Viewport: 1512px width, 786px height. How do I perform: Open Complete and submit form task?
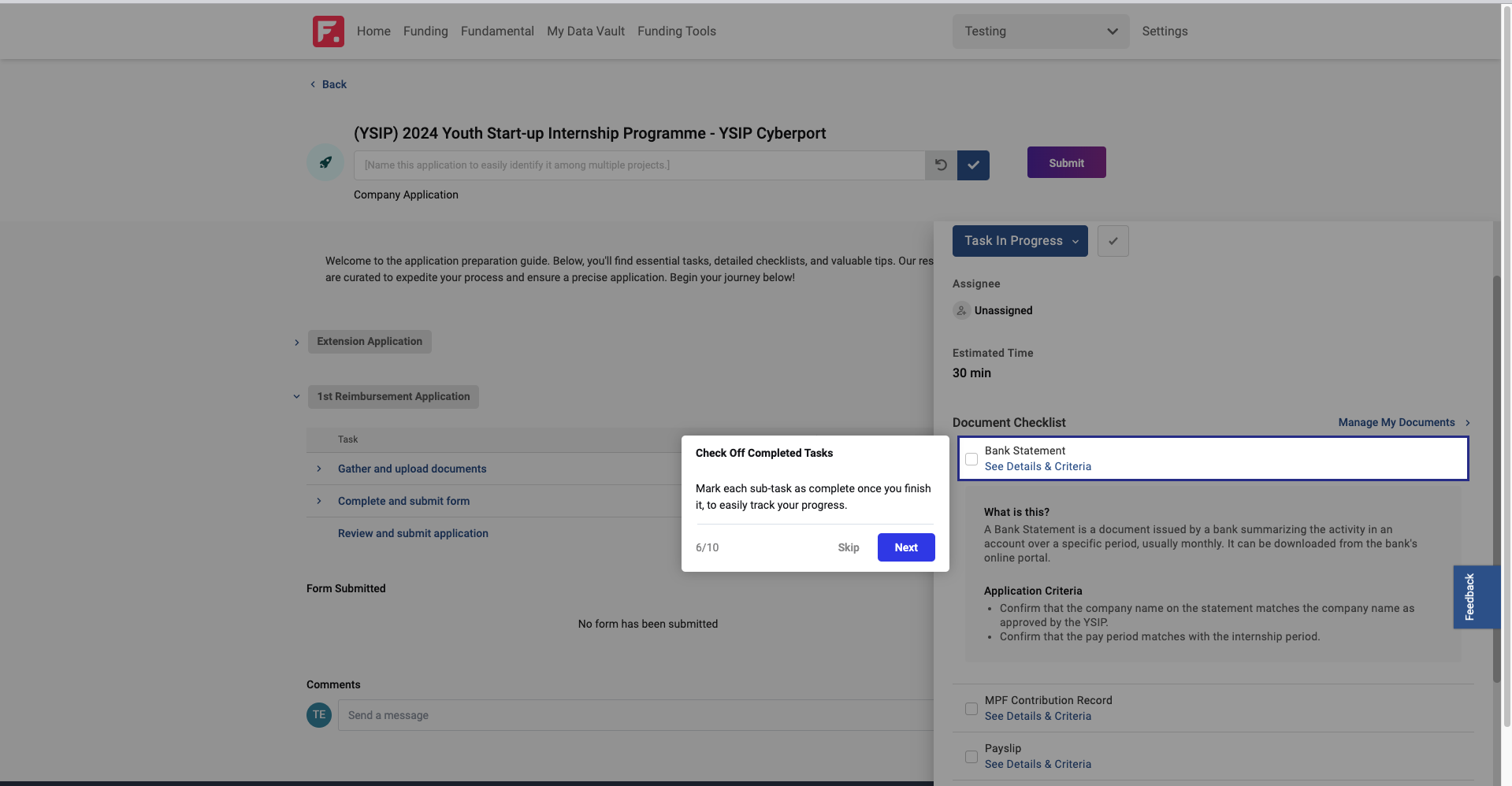pyautogui.click(x=403, y=501)
